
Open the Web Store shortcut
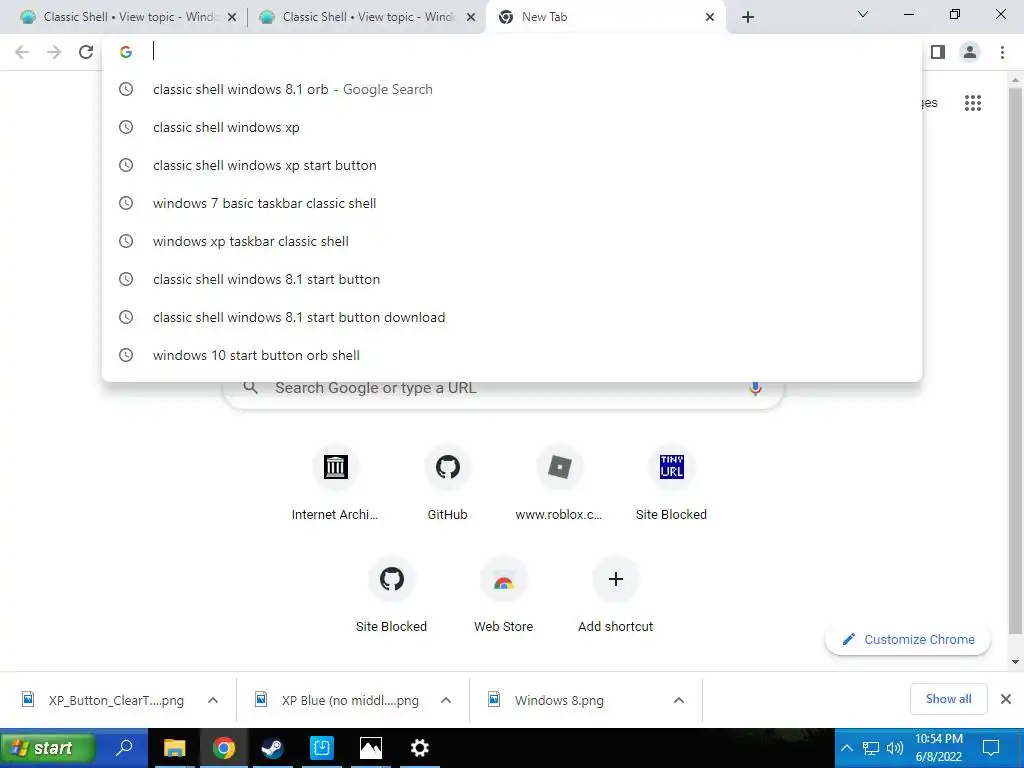pyautogui.click(x=504, y=595)
